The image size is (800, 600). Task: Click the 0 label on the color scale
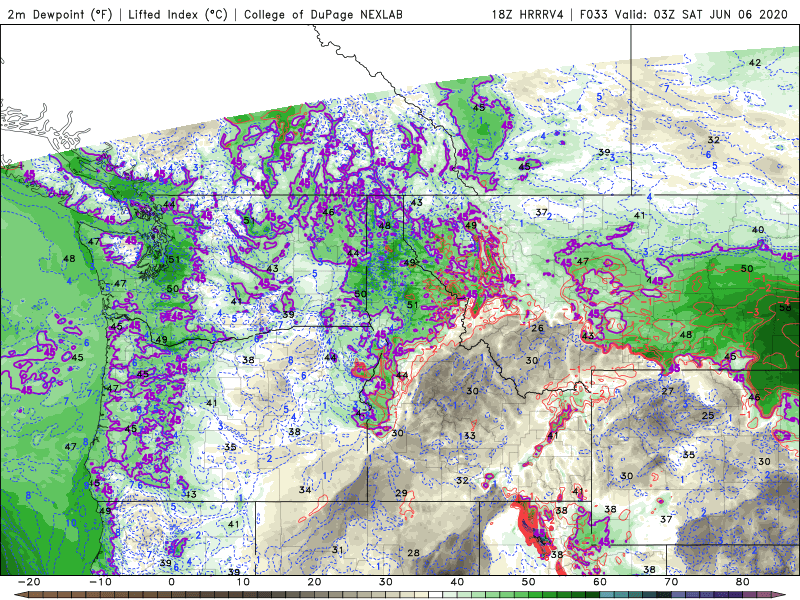pyautogui.click(x=171, y=582)
